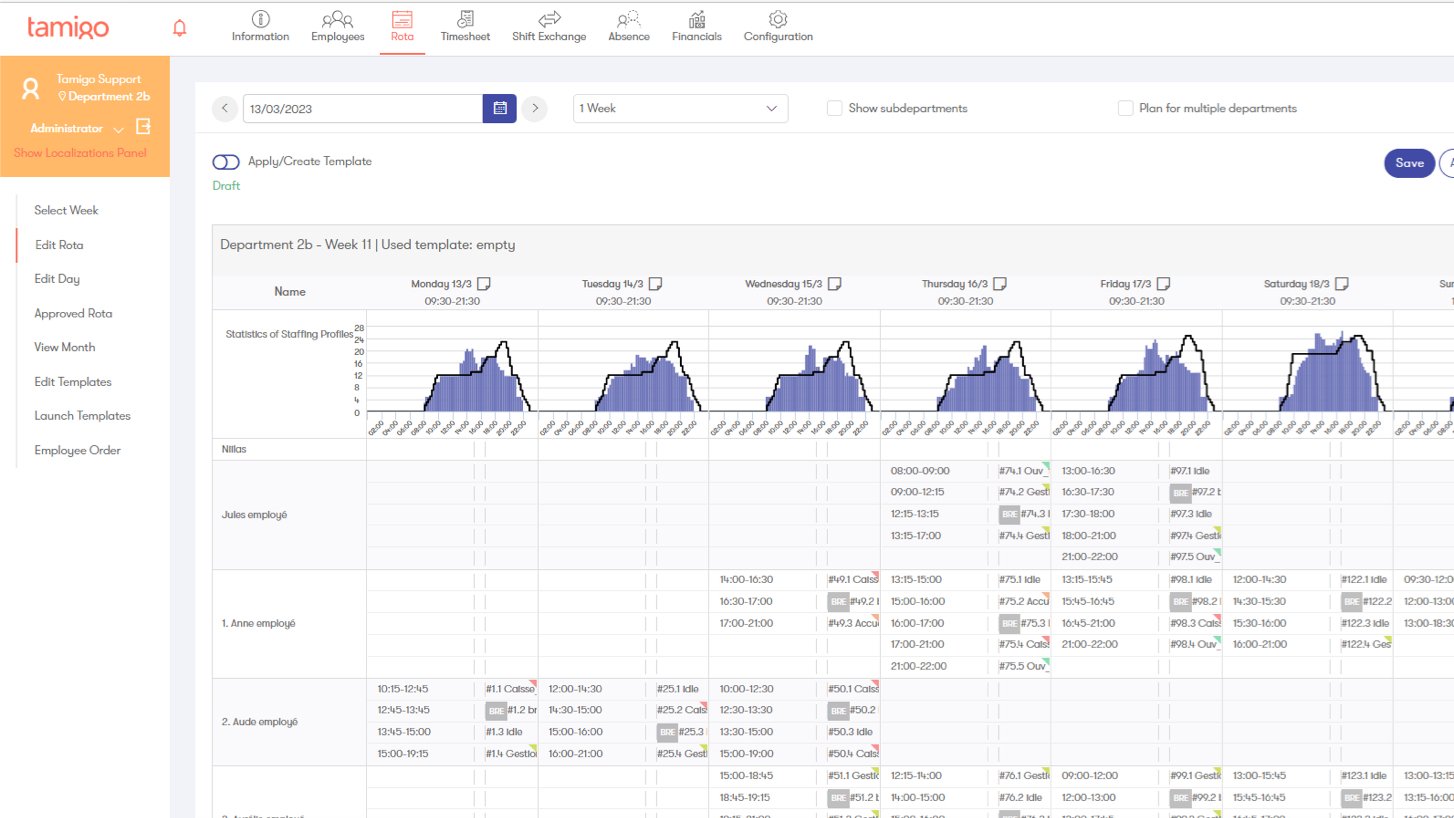
Task: Click the notification bell icon
Action: coord(180,28)
